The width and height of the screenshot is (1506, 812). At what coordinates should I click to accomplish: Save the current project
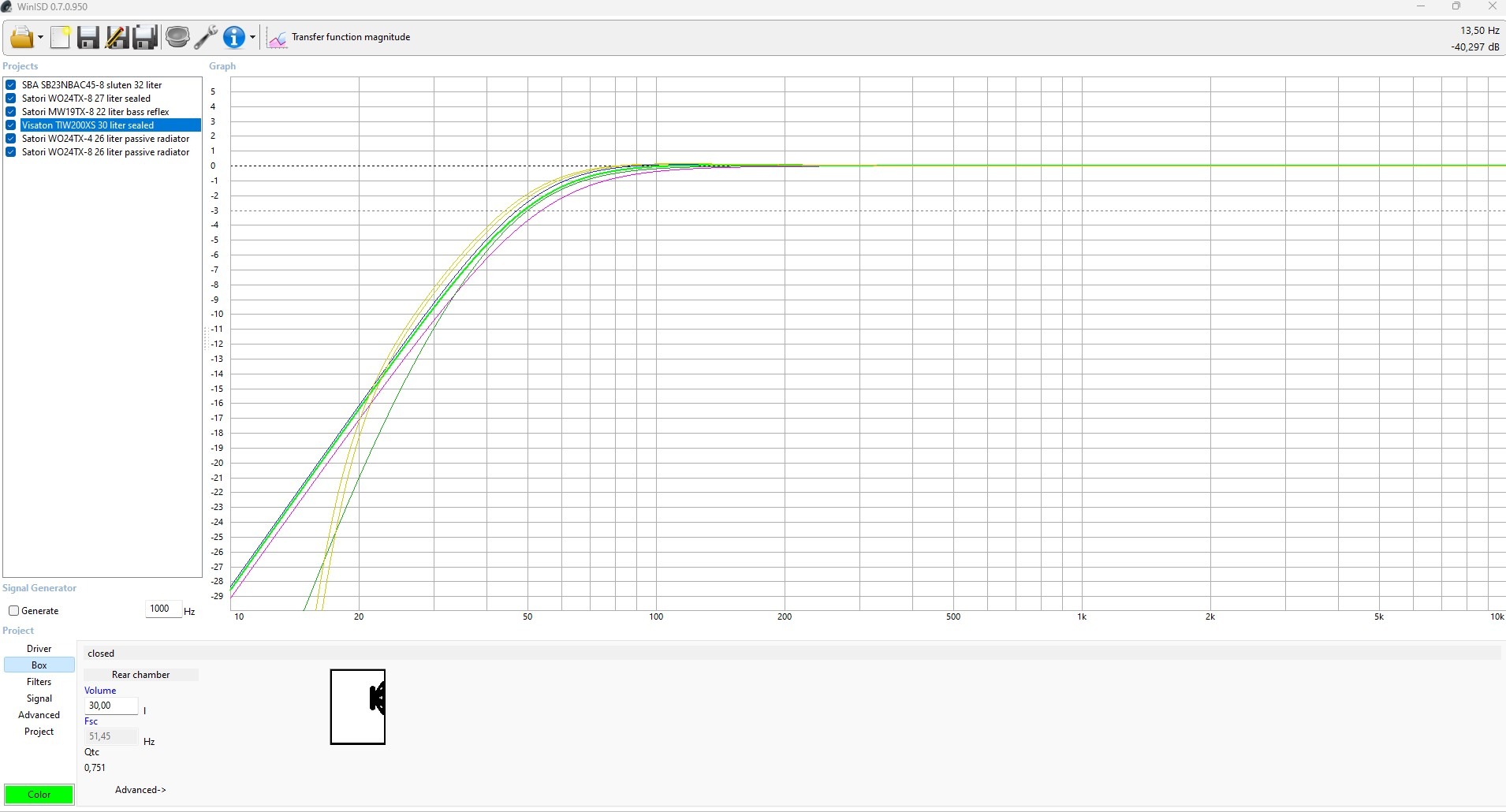pyautogui.click(x=88, y=37)
